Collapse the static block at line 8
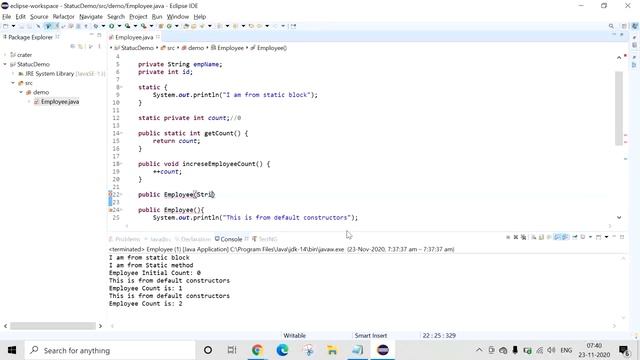This screenshot has height=360, width=640. (x=121, y=87)
